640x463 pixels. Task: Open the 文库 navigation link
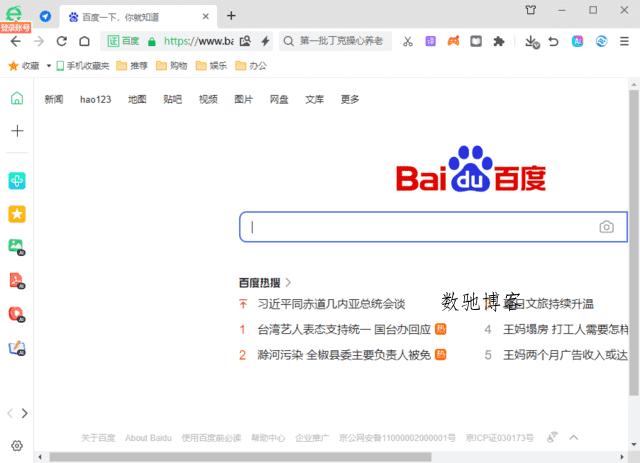tap(315, 99)
